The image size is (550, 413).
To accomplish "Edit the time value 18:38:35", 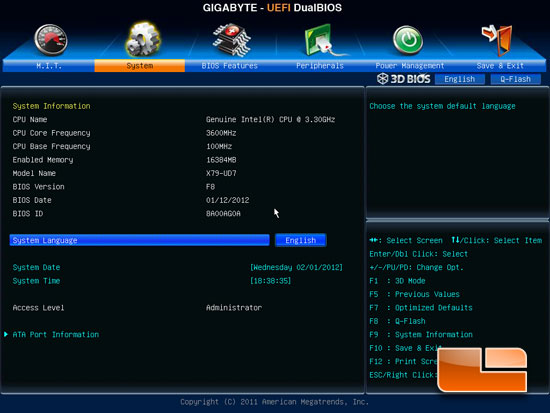I will coord(270,281).
